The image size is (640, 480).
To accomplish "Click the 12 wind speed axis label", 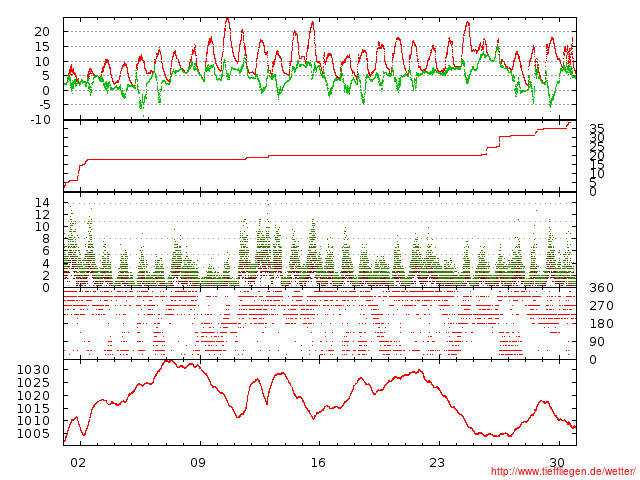I will tap(42, 215).
